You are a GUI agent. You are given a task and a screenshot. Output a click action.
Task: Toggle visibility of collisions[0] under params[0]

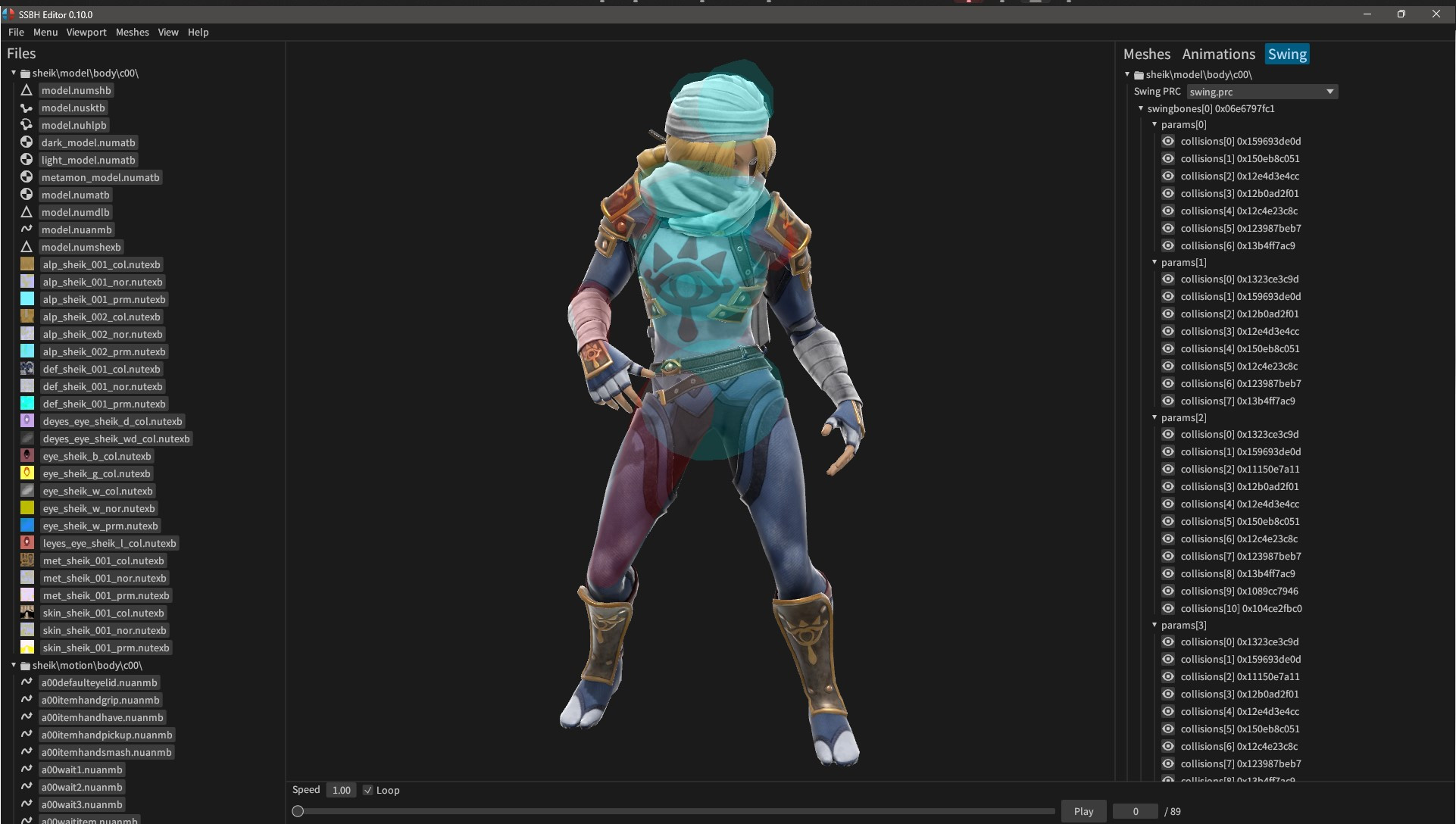(x=1168, y=141)
